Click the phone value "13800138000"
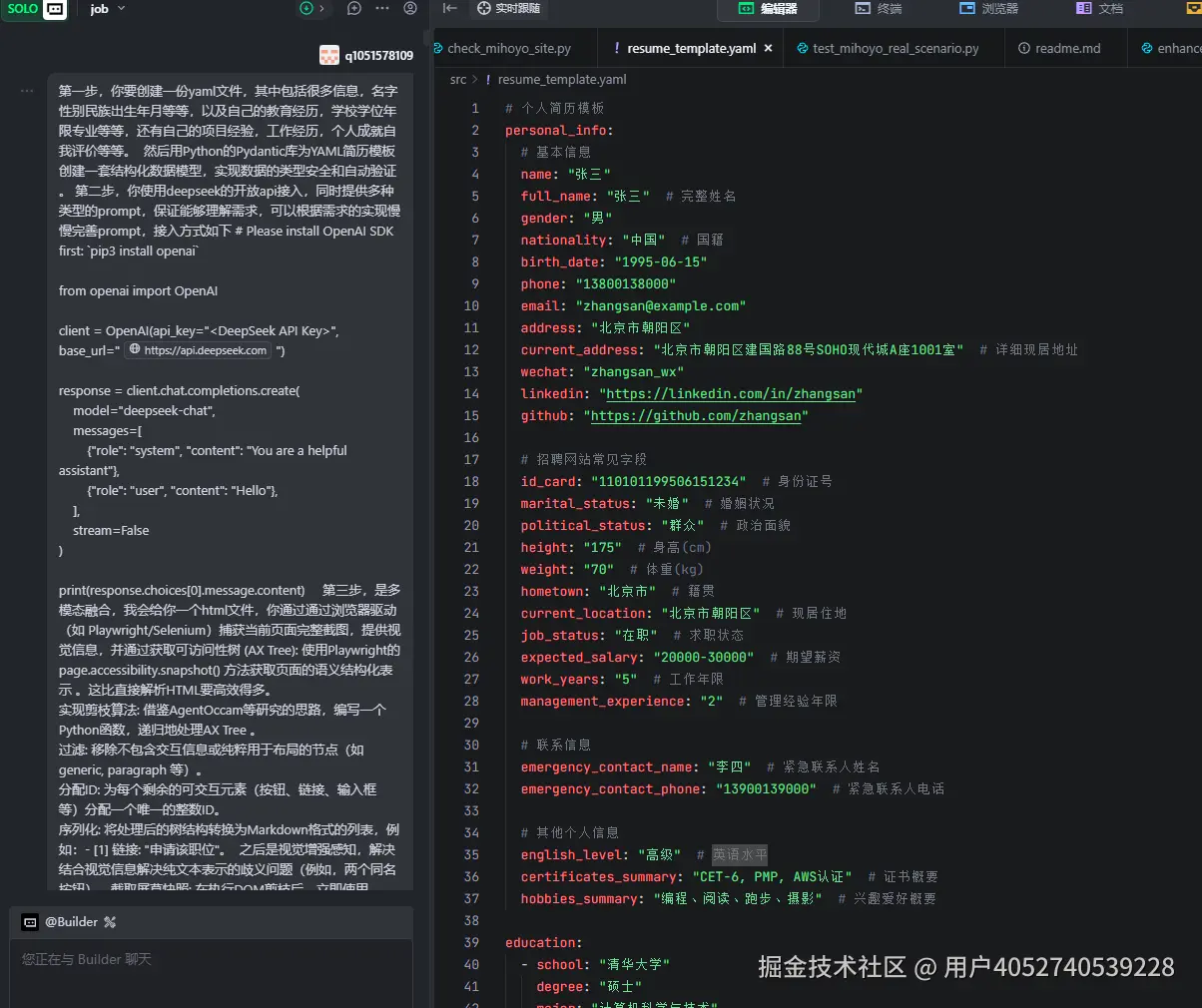This screenshot has width=1202, height=1008. click(625, 284)
